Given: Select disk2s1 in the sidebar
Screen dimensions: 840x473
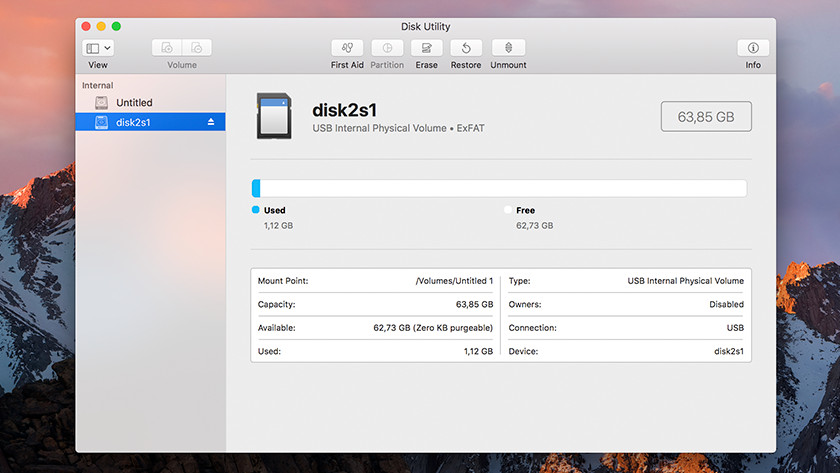Looking at the screenshot, I should click(133, 122).
